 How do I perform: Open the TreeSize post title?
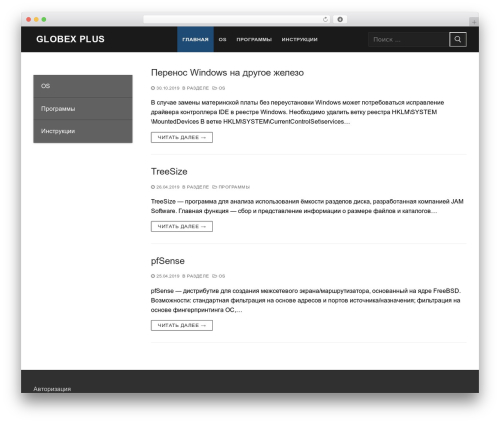click(x=169, y=171)
